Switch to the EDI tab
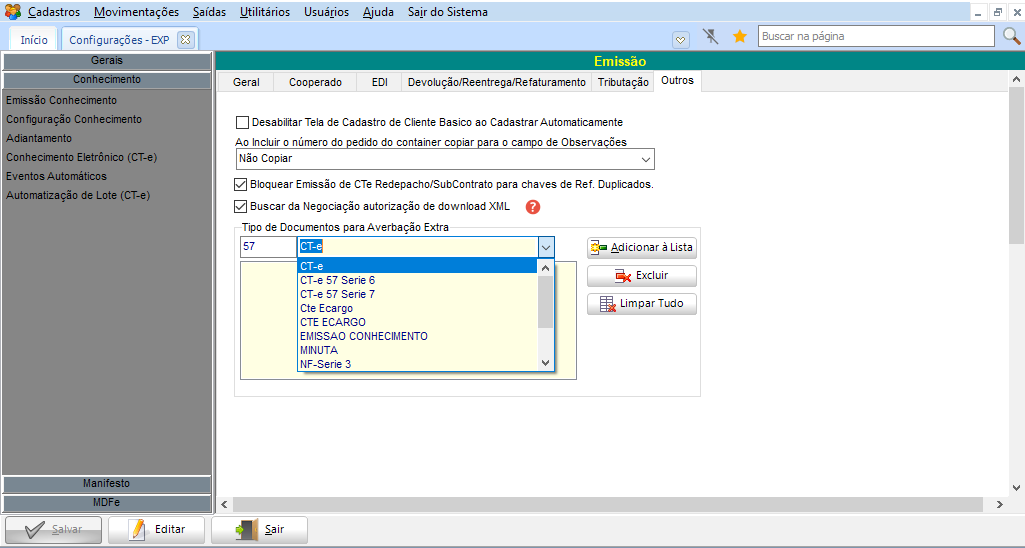This screenshot has height=548, width=1025. tap(380, 82)
